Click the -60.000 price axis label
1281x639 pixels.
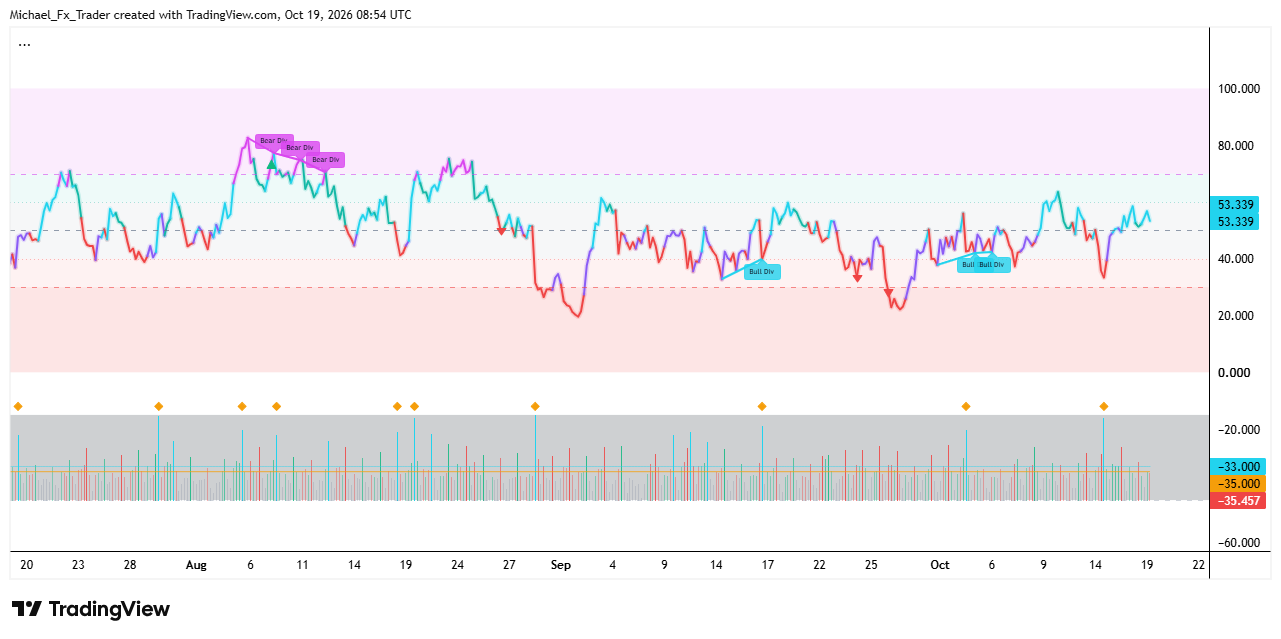click(x=1238, y=543)
